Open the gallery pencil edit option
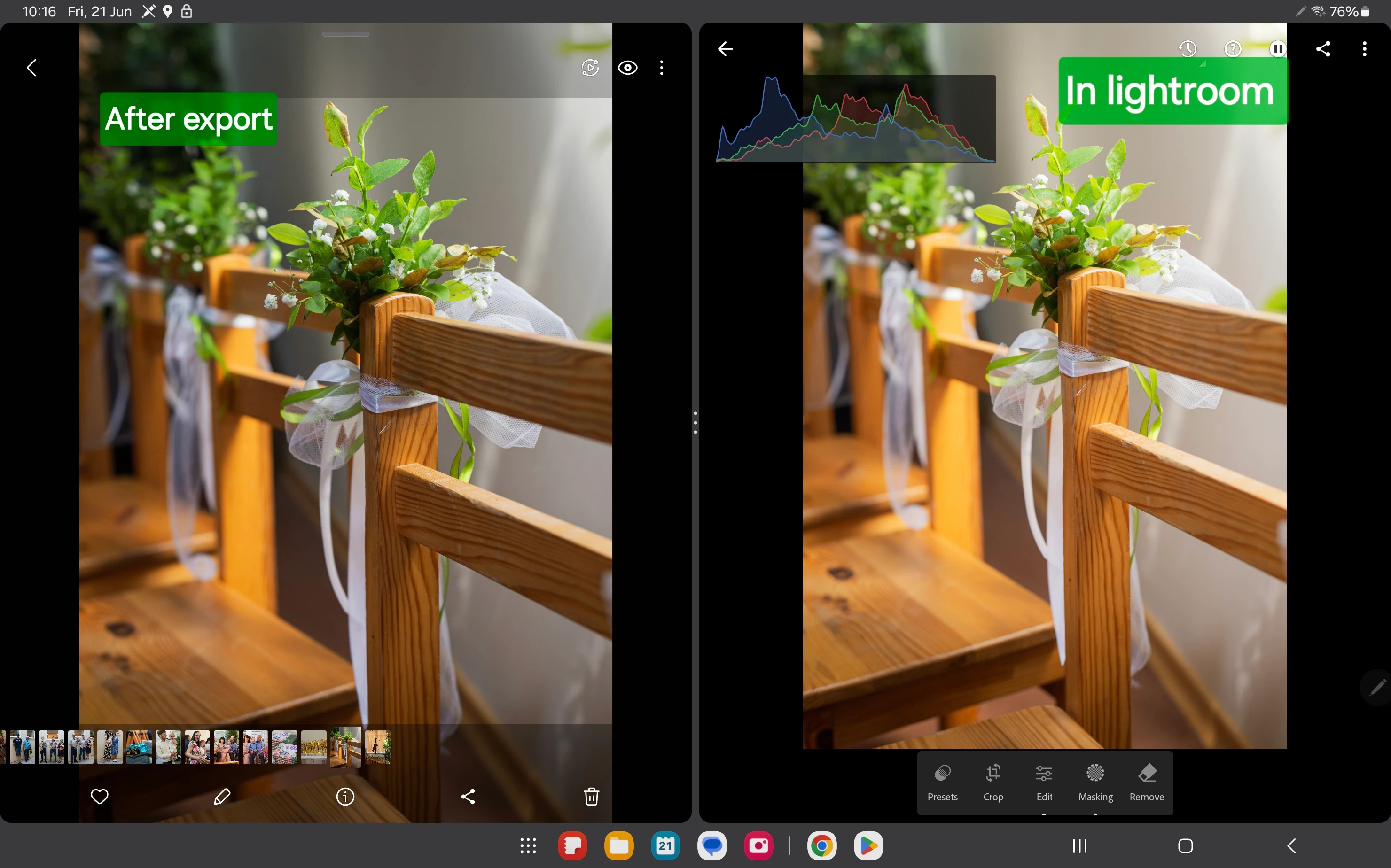 click(222, 797)
